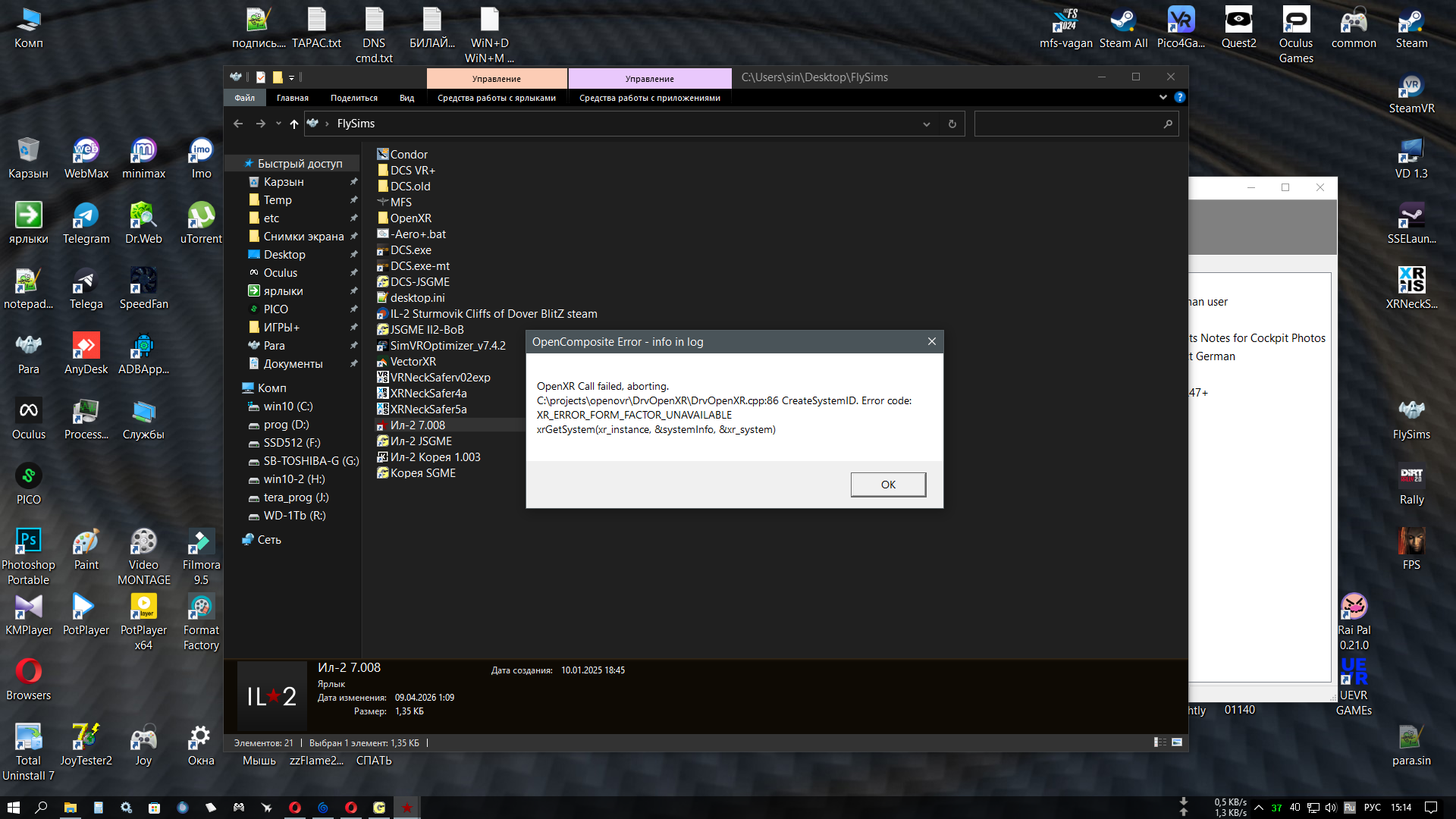Image resolution: width=1456 pixels, height=819 pixels.
Task: Go back in Explorer navigation
Action: (238, 124)
